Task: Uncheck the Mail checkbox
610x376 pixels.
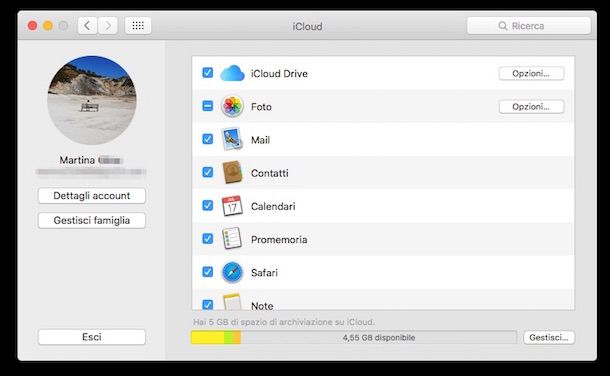Action: pyautogui.click(x=208, y=139)
